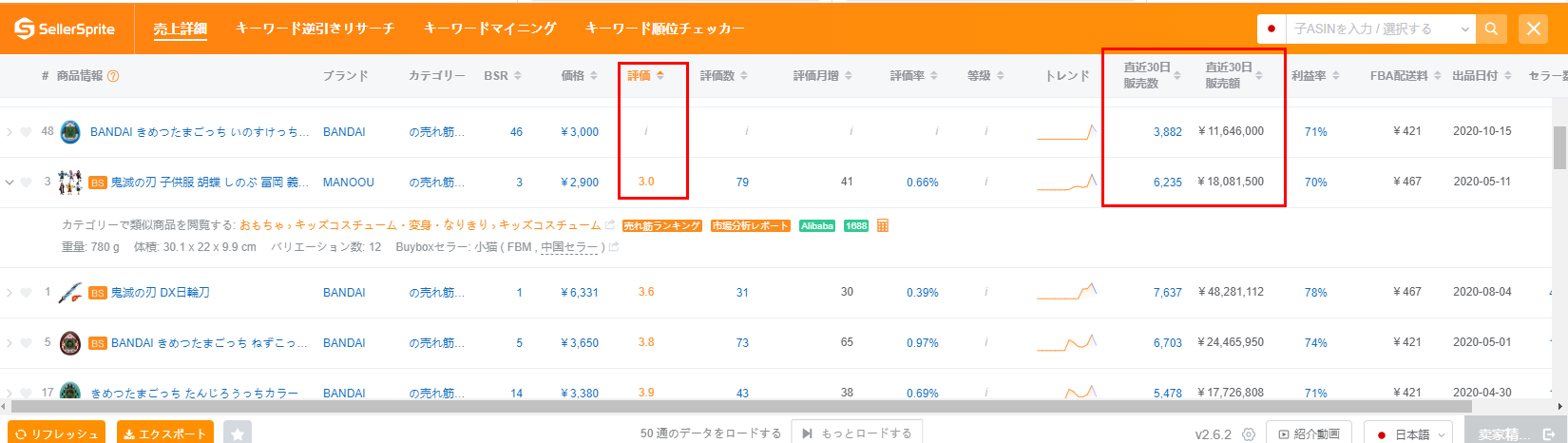This screenshot has width=1568, height=443.
Task: Click 売れ筋ランキング badge
Action: point(662,225)
